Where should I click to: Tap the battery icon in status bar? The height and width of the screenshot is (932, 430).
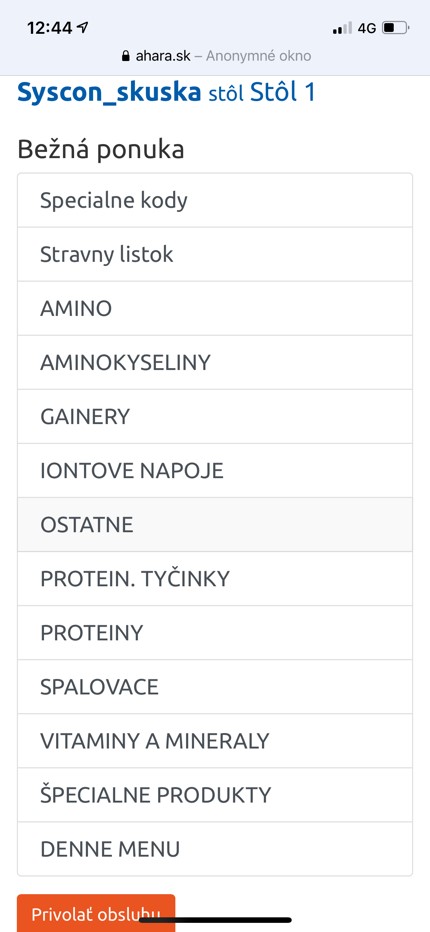[x=396, y=28]
